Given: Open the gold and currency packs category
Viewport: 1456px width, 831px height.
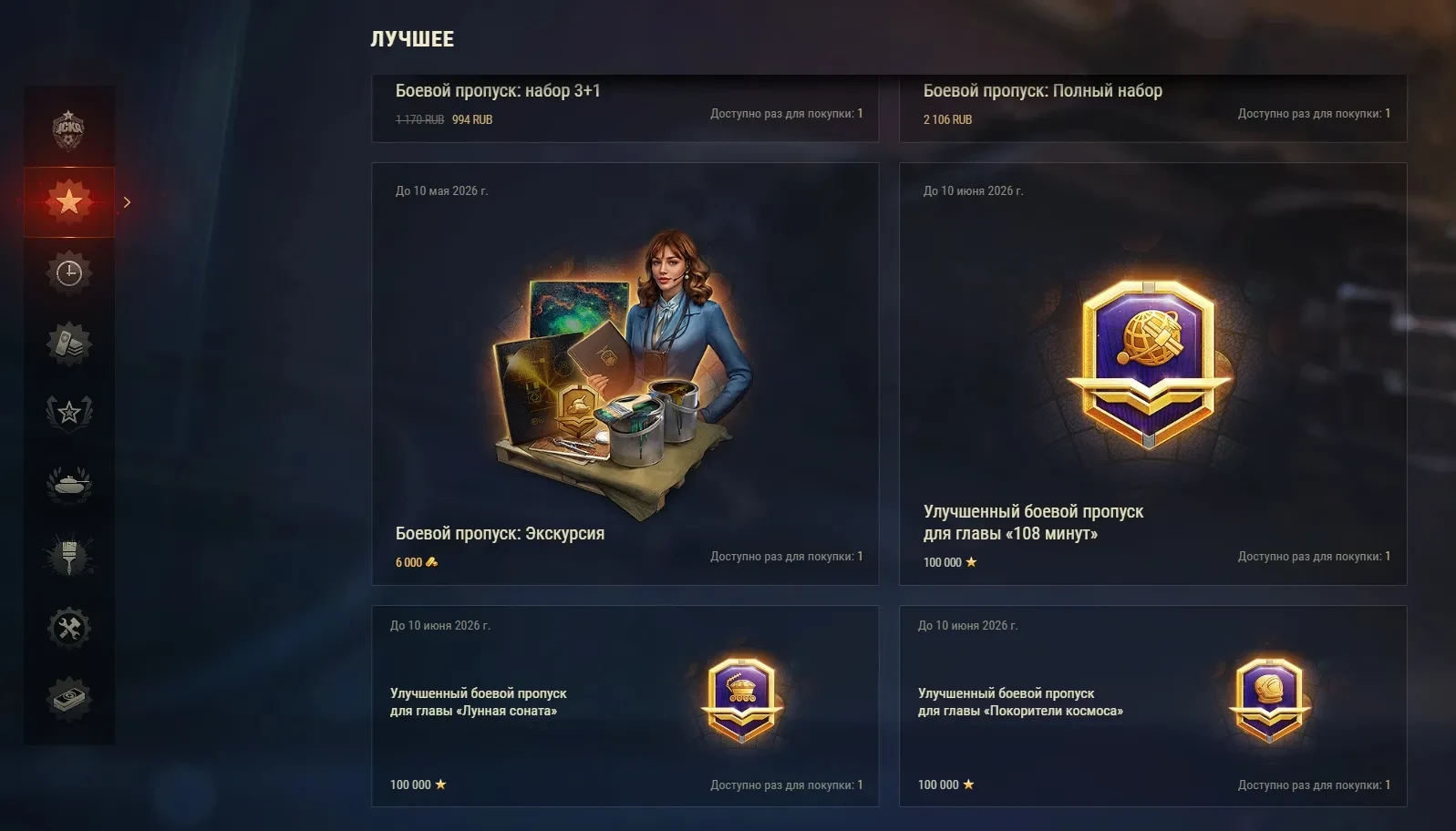Looking at the screenshot, I should (x=69, y=344).
